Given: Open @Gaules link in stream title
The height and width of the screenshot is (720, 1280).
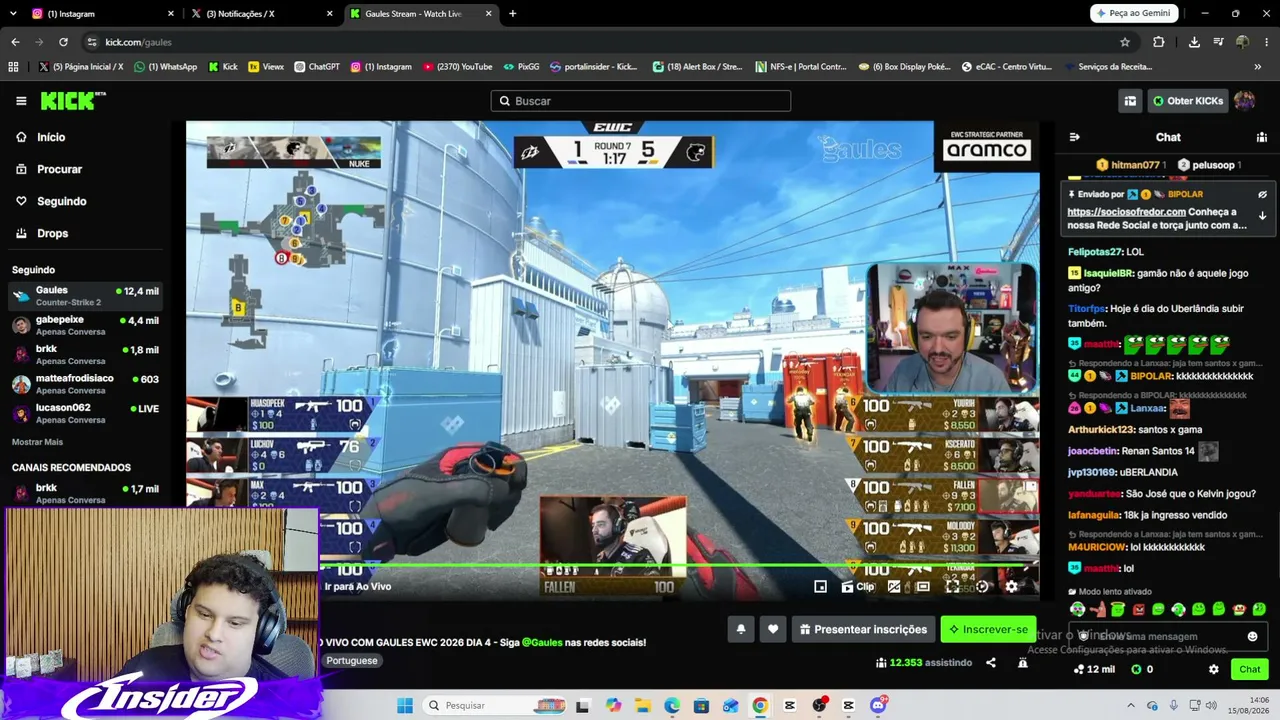Looking at the screenshot, I should tap(542, 642).
